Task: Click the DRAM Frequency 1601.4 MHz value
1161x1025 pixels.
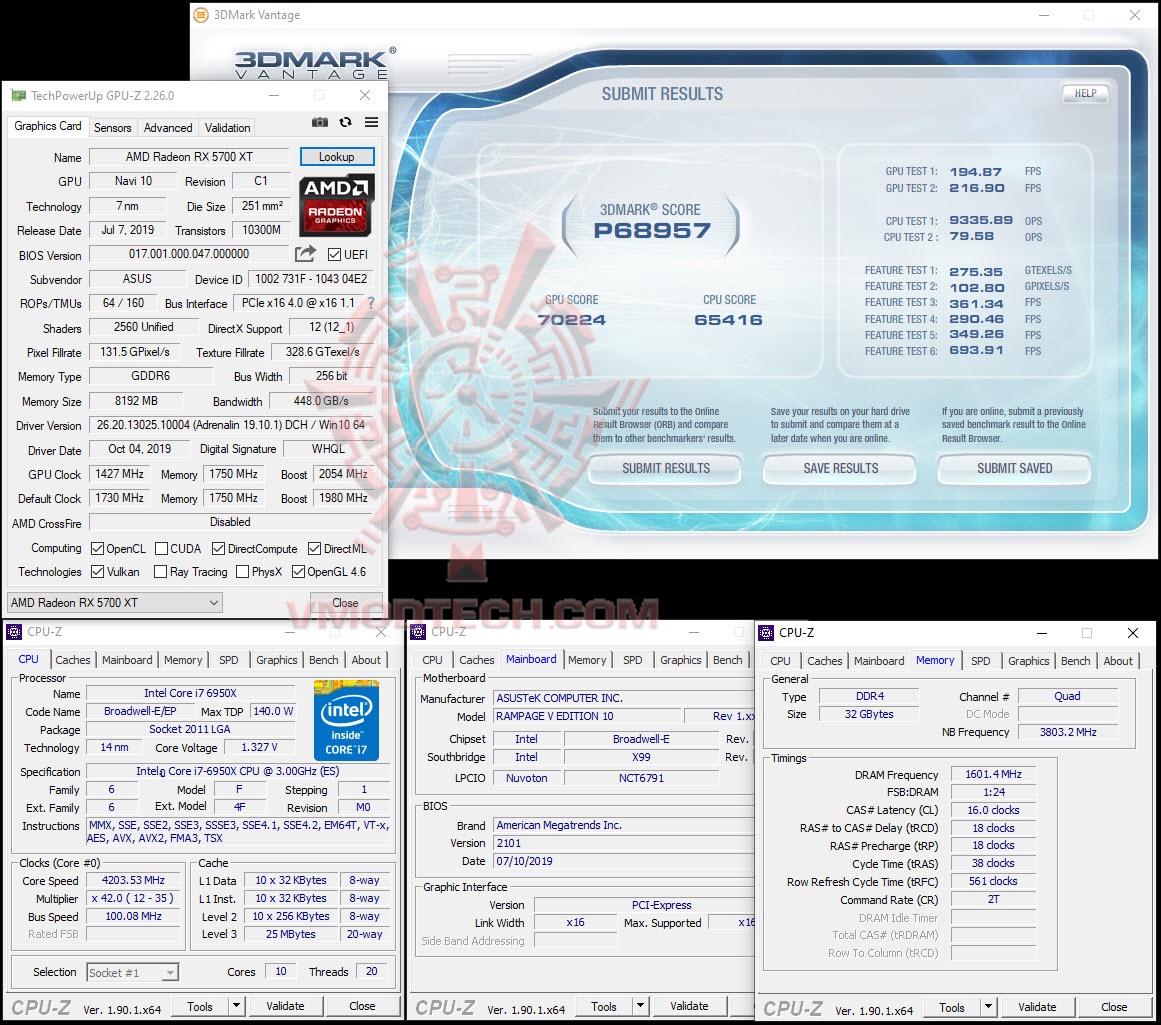Action: click(x=993, y=774)
